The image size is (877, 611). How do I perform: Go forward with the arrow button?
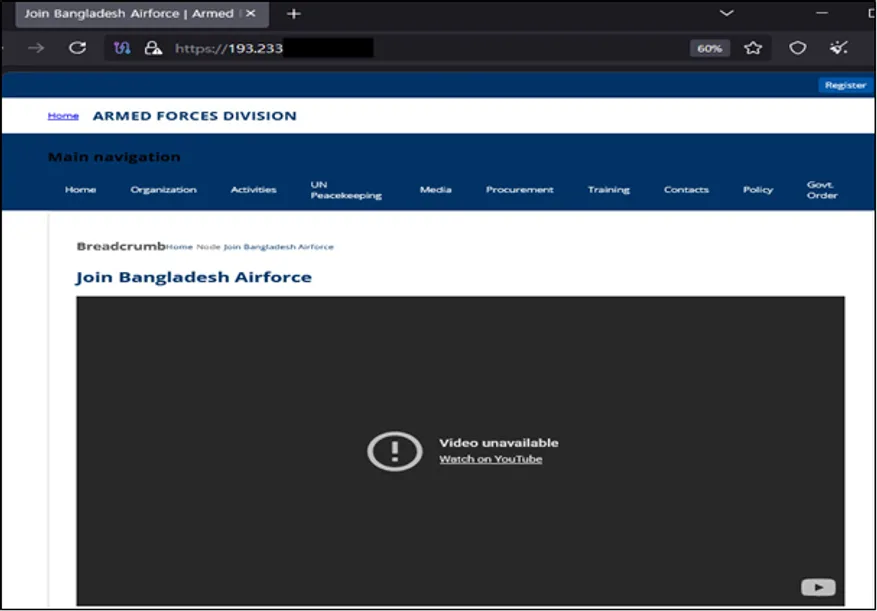point(36,48)
